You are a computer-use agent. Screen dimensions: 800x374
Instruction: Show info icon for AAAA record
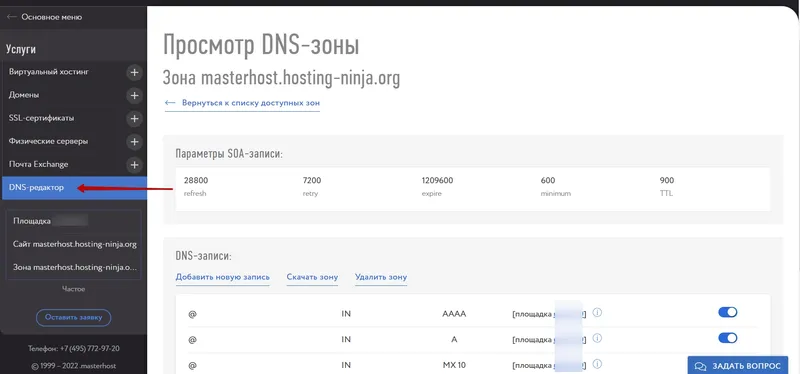(x=597, y=312)
